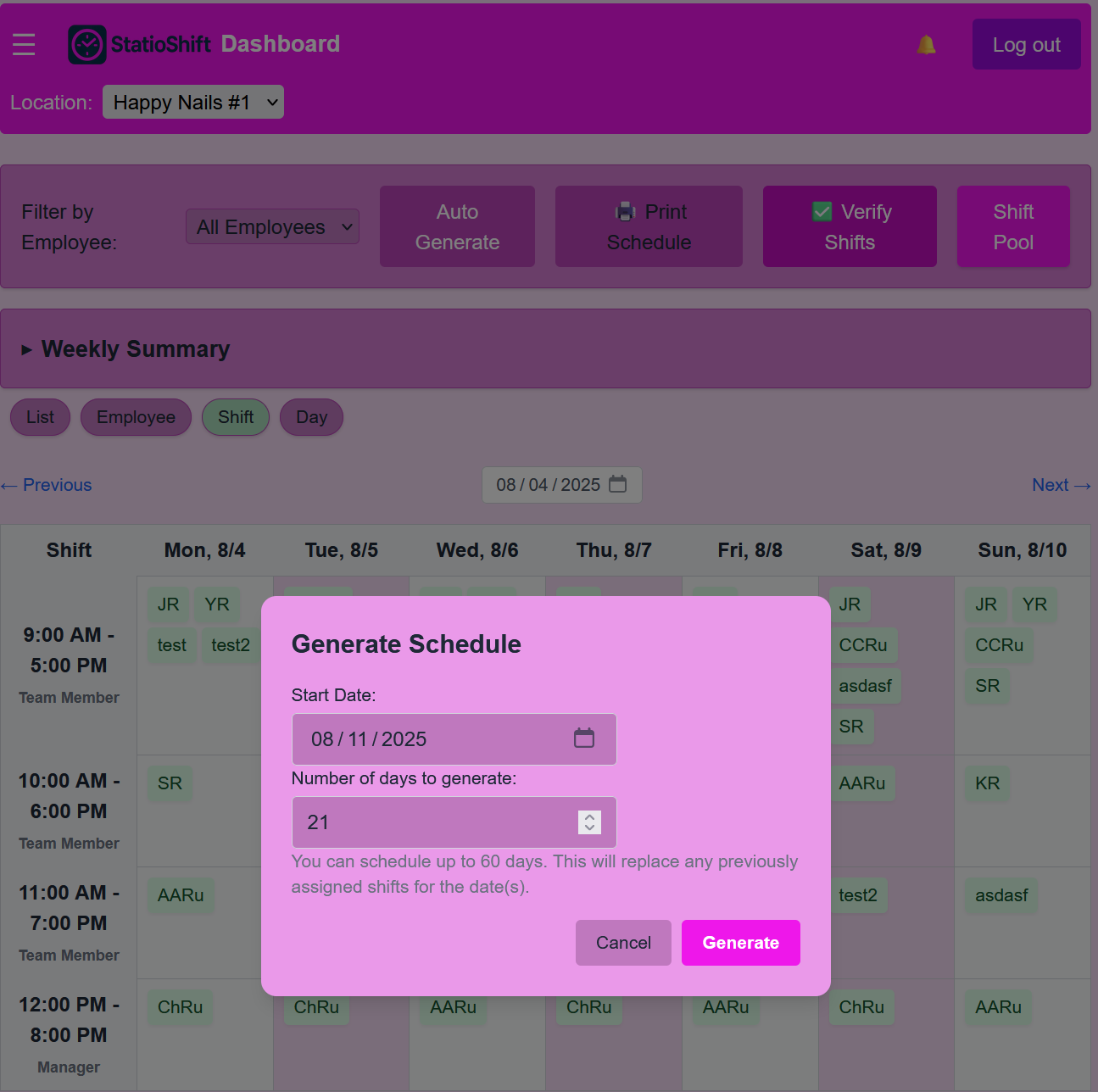This screenshot has height=1092, width=1098.
Task: Click the Generate button
Action: 740,943
